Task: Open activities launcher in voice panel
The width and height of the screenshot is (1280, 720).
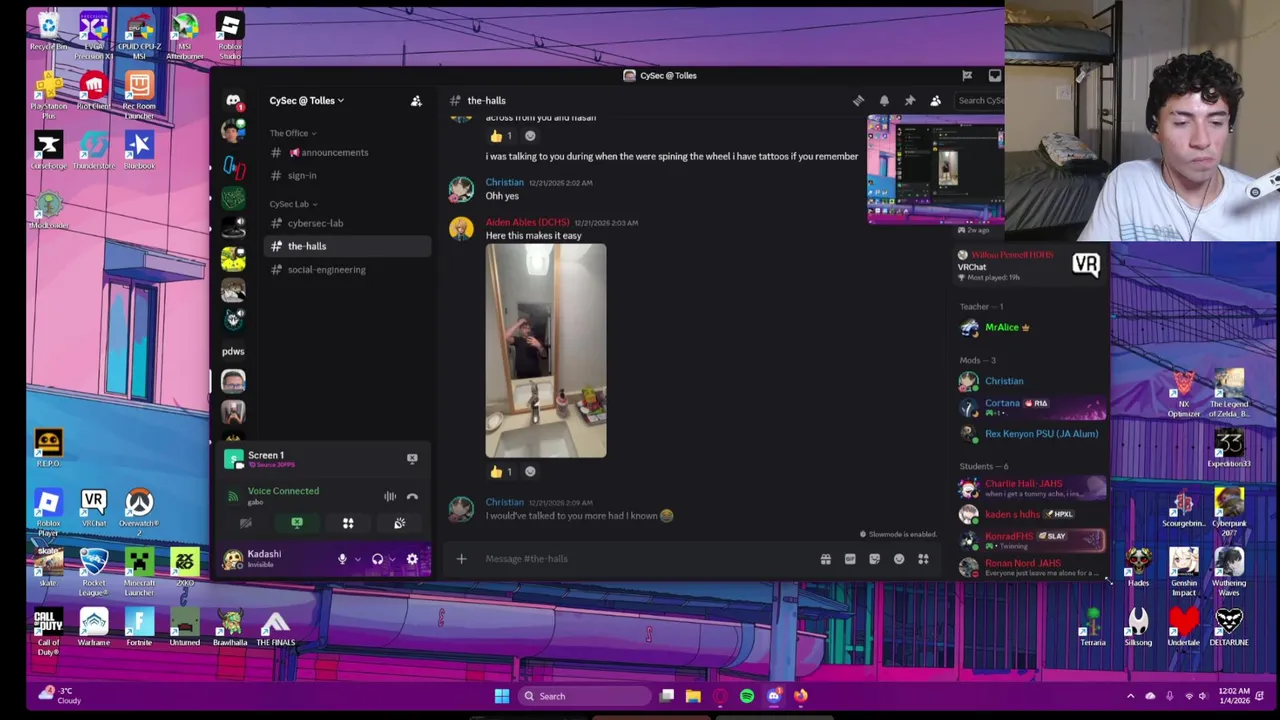Action: pos(348,523)
